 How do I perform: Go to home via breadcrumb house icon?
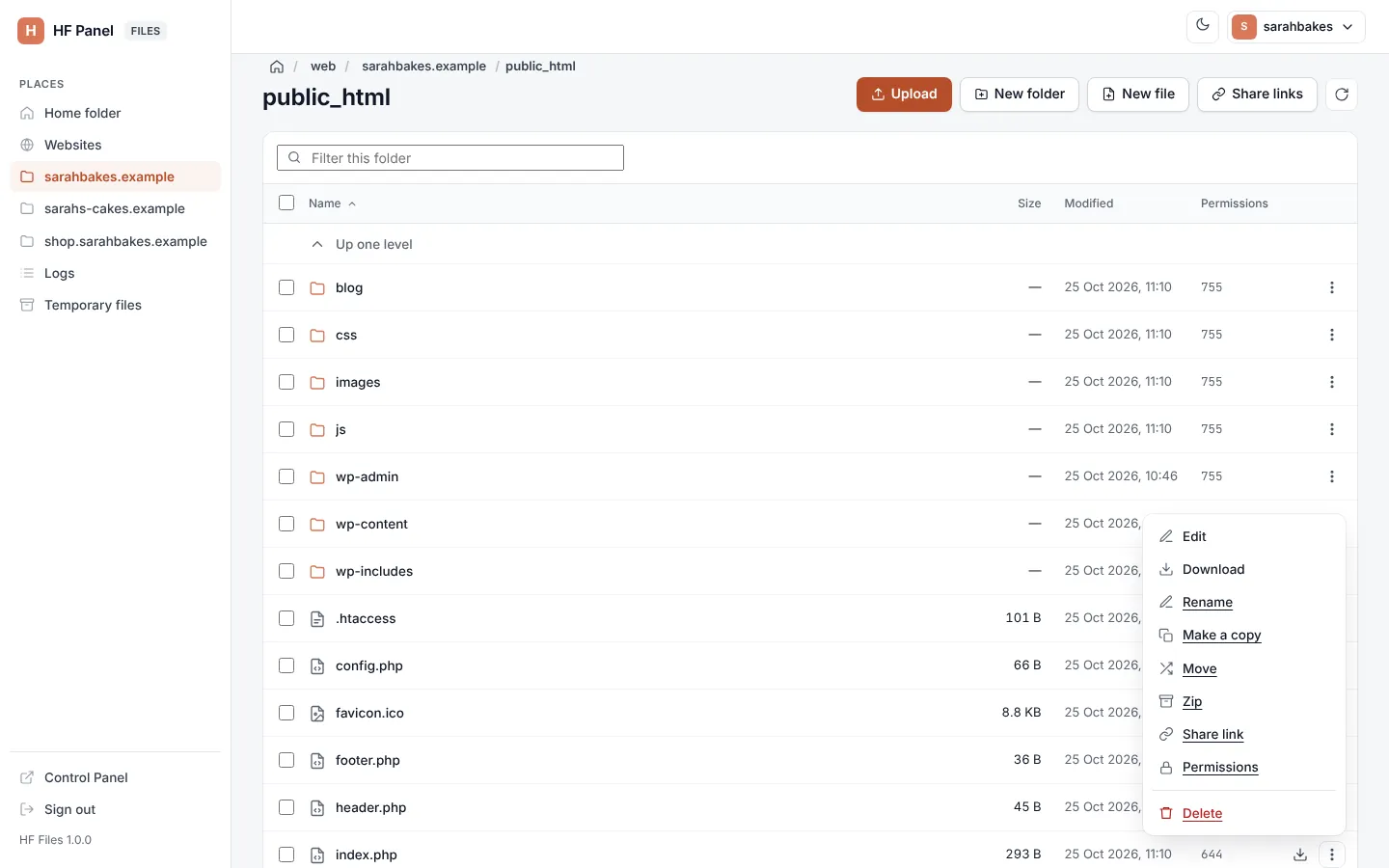tap(277, 67)
